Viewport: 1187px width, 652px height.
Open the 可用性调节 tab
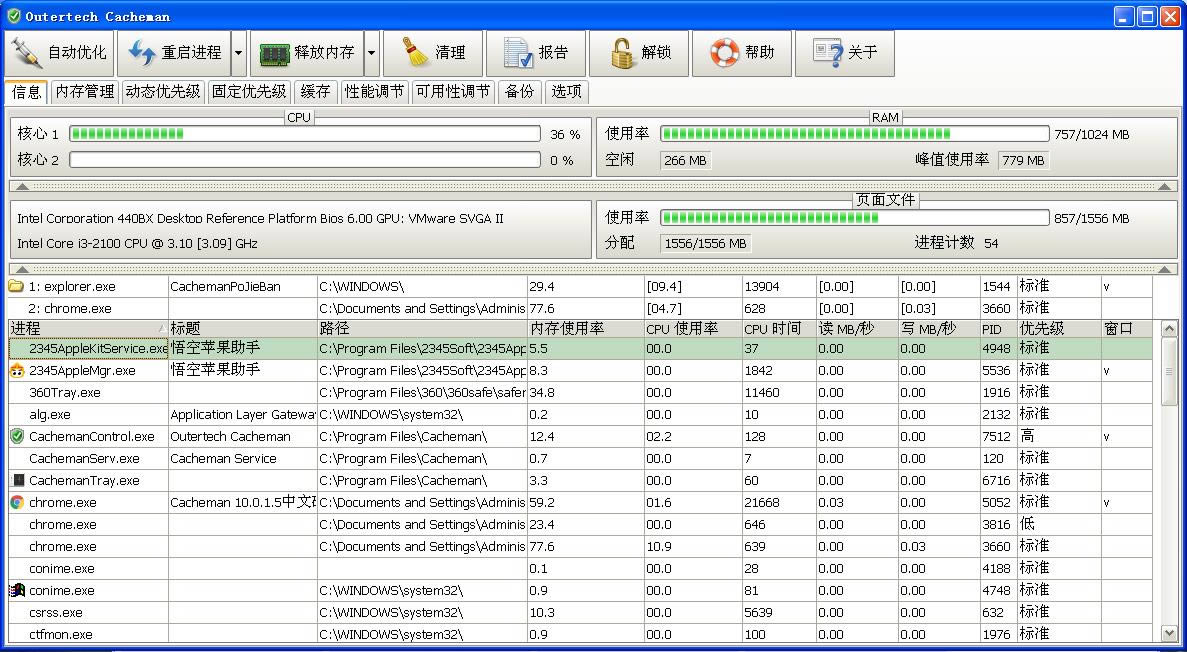(453, 92)
